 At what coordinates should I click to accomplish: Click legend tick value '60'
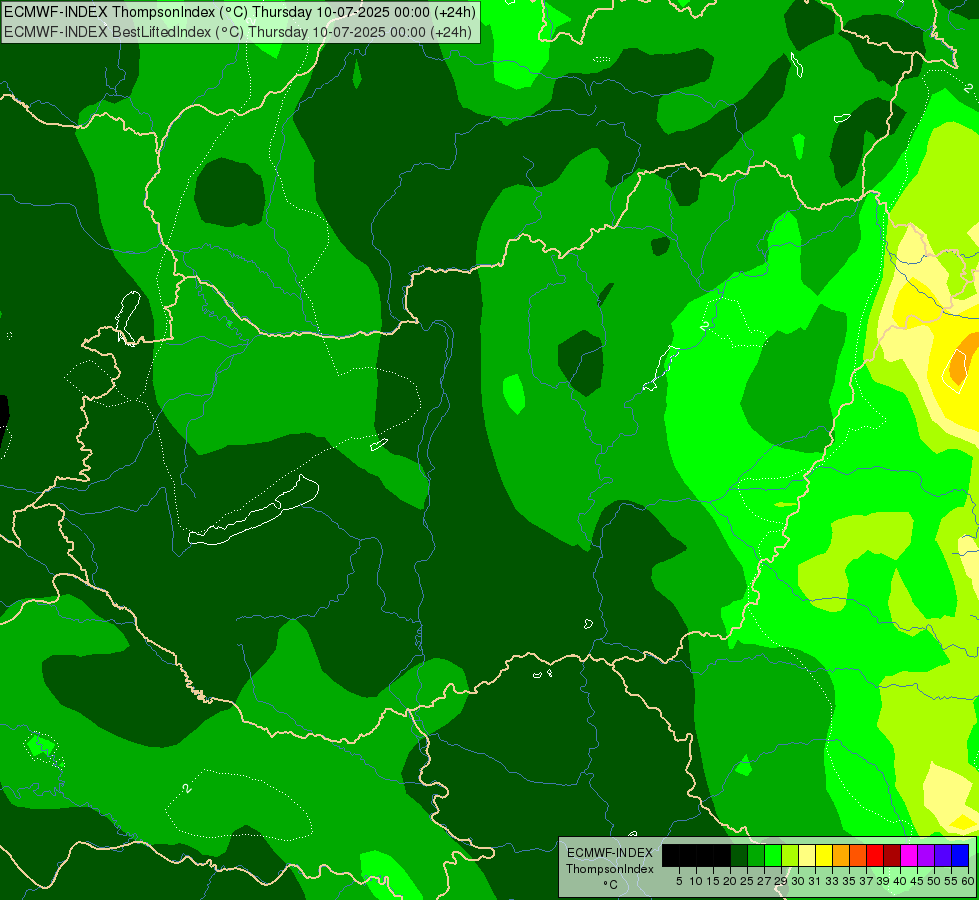968,881
